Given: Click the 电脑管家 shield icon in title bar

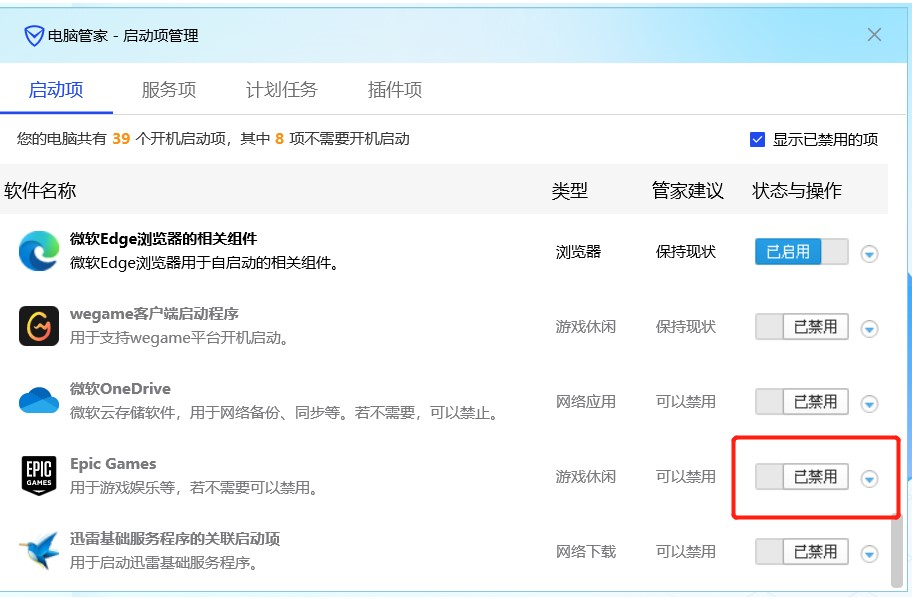Looking at the screenshot, I should click(x=33, y=34).
